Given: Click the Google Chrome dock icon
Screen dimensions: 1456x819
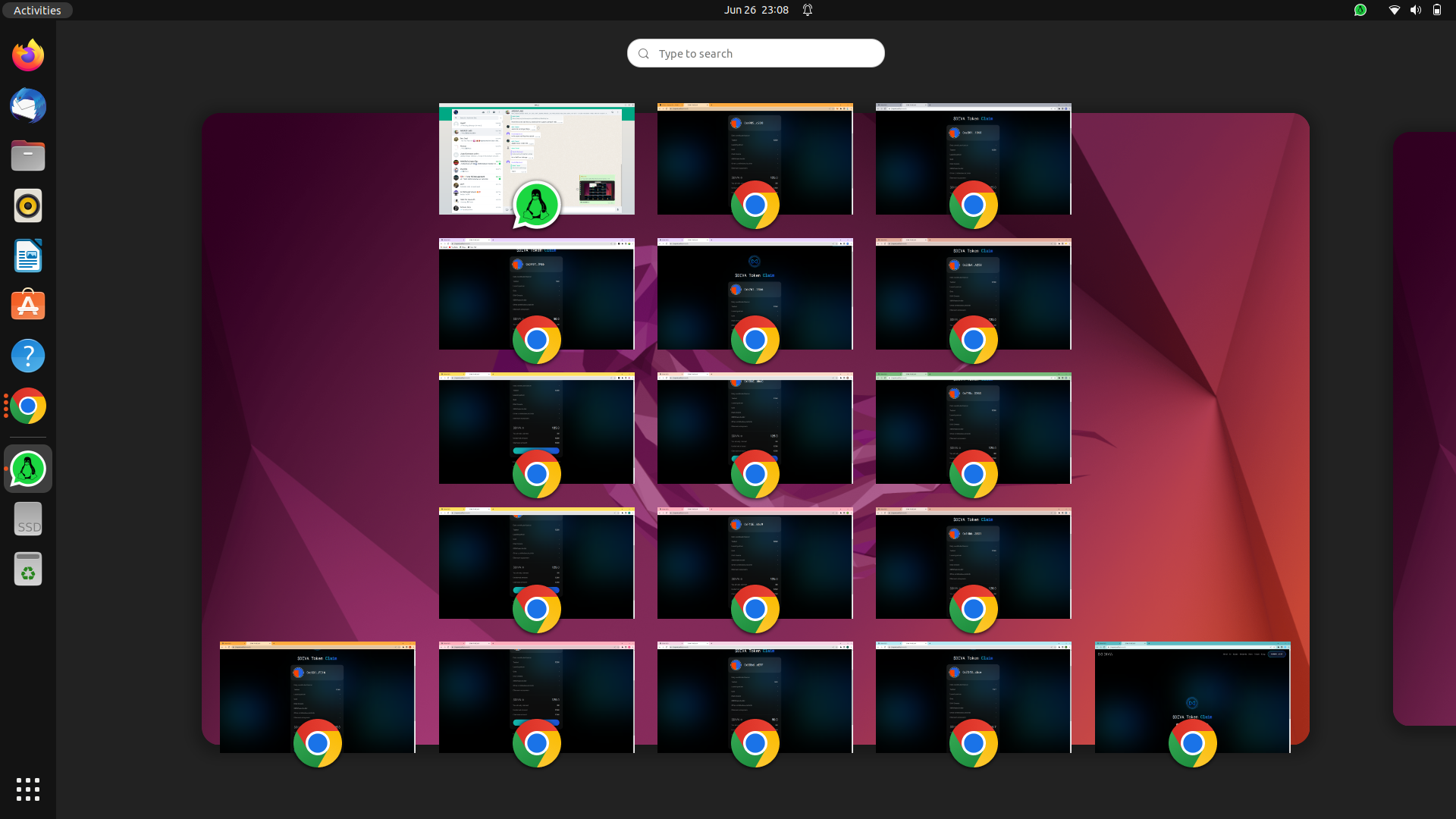Looking at the screenshot, I should (28, 406).
